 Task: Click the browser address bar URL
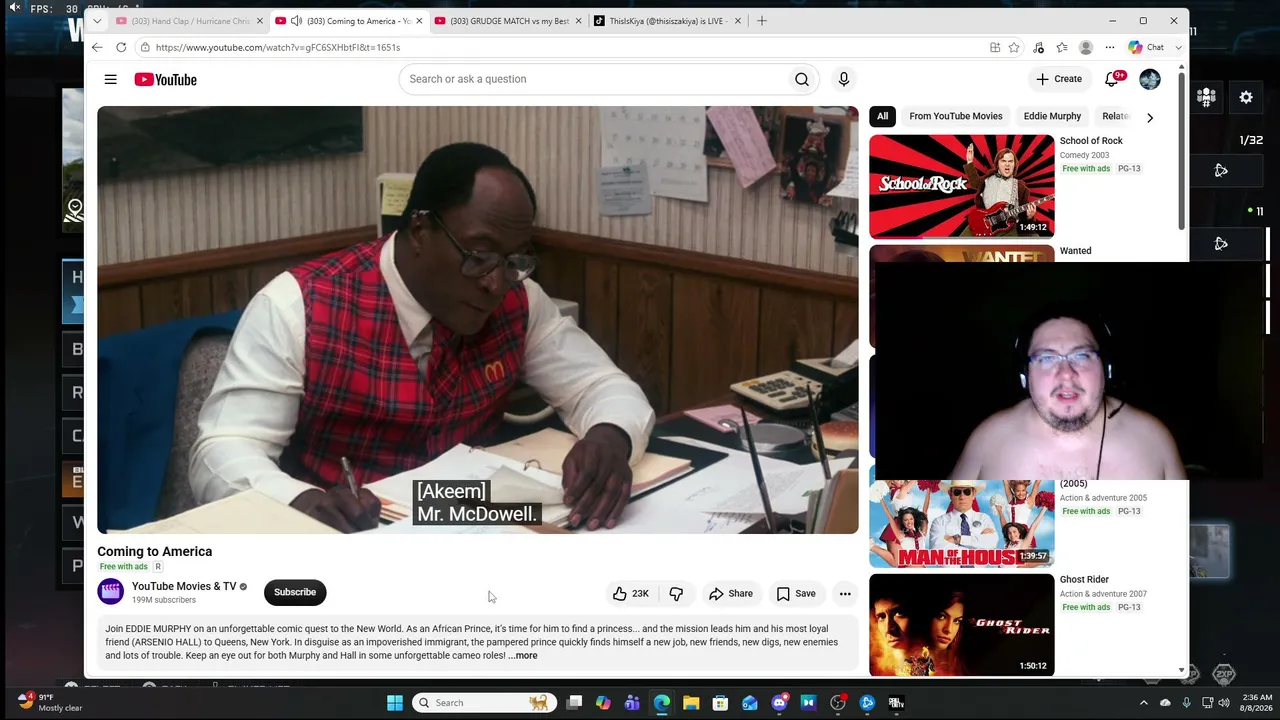coord(278,47)
